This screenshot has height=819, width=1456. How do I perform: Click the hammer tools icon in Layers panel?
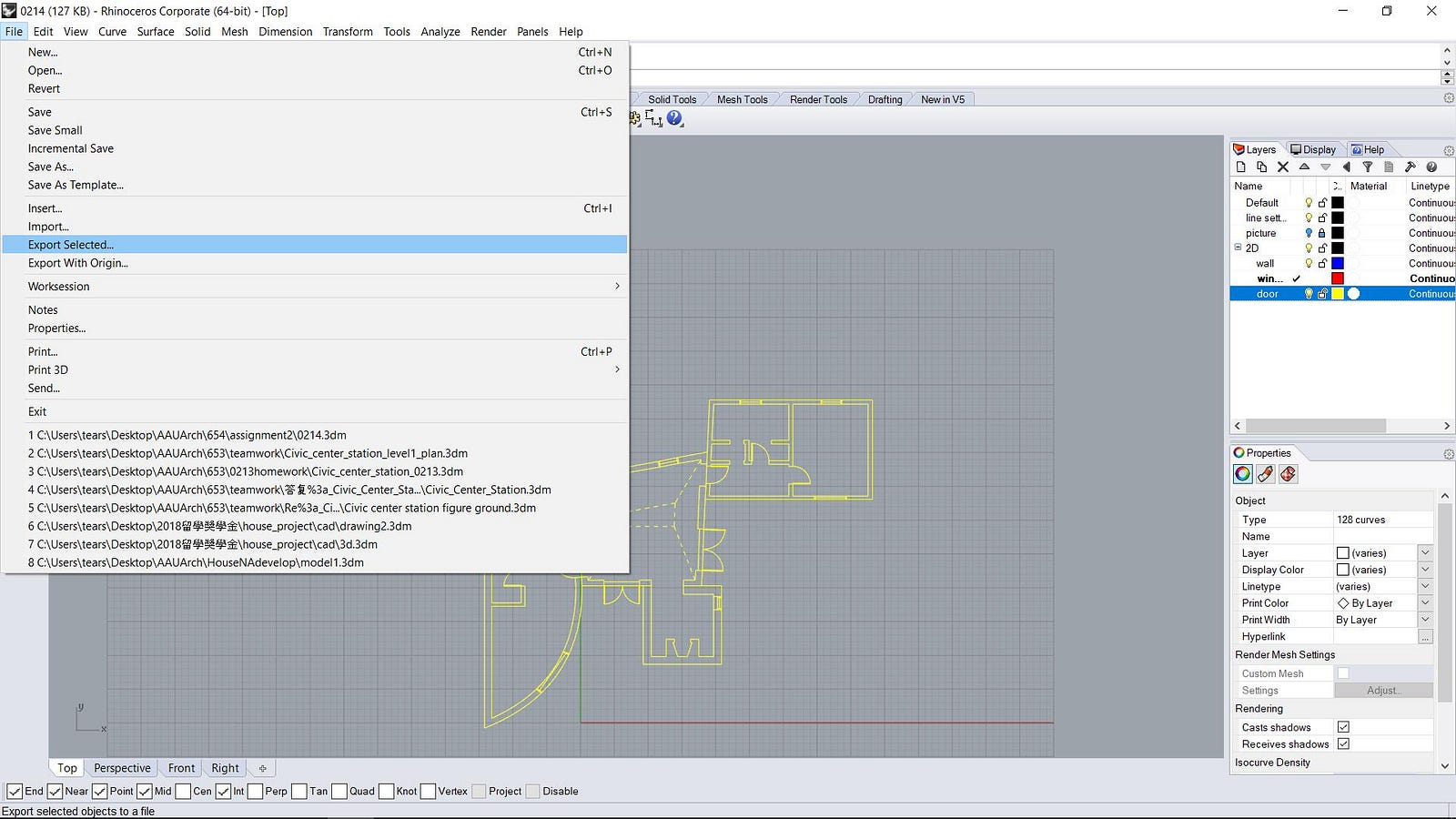click(1410, 167)
